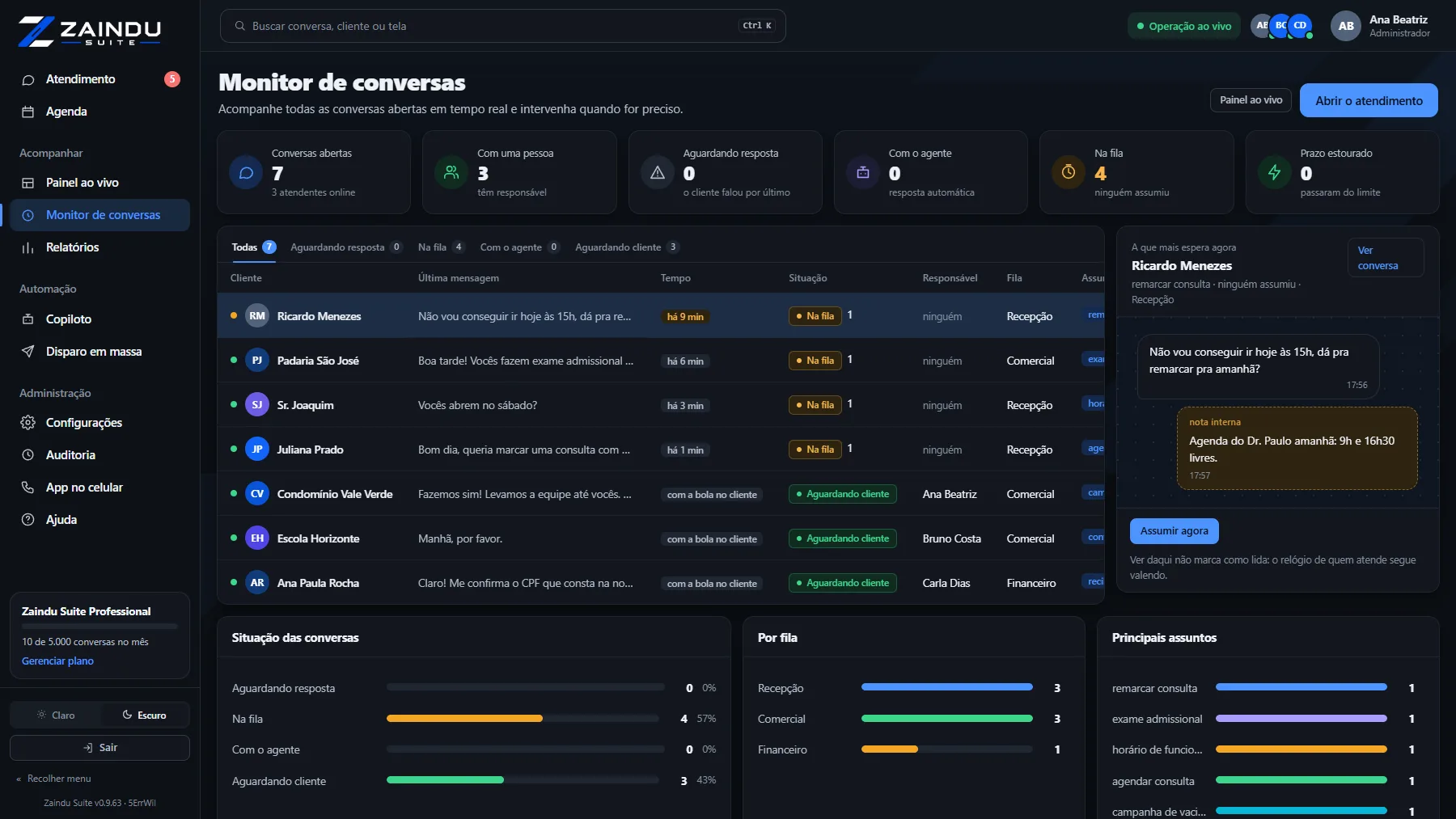Focus the Buscar conversa search field
Image resolution: width=1456 pixels, height=819 pixels.
click(x=502, y=26)
